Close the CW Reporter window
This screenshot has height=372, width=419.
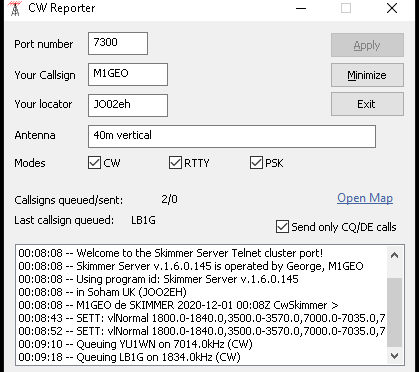tap(392, 8)
